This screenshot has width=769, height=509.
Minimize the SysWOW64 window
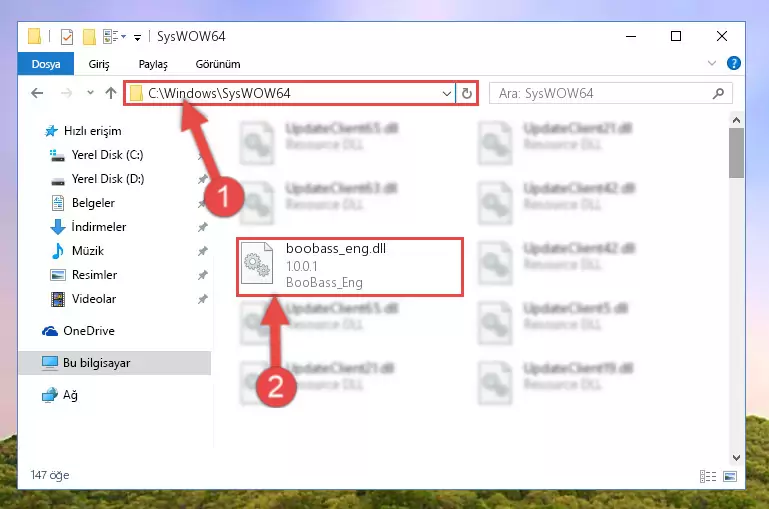tap(631, 36)
